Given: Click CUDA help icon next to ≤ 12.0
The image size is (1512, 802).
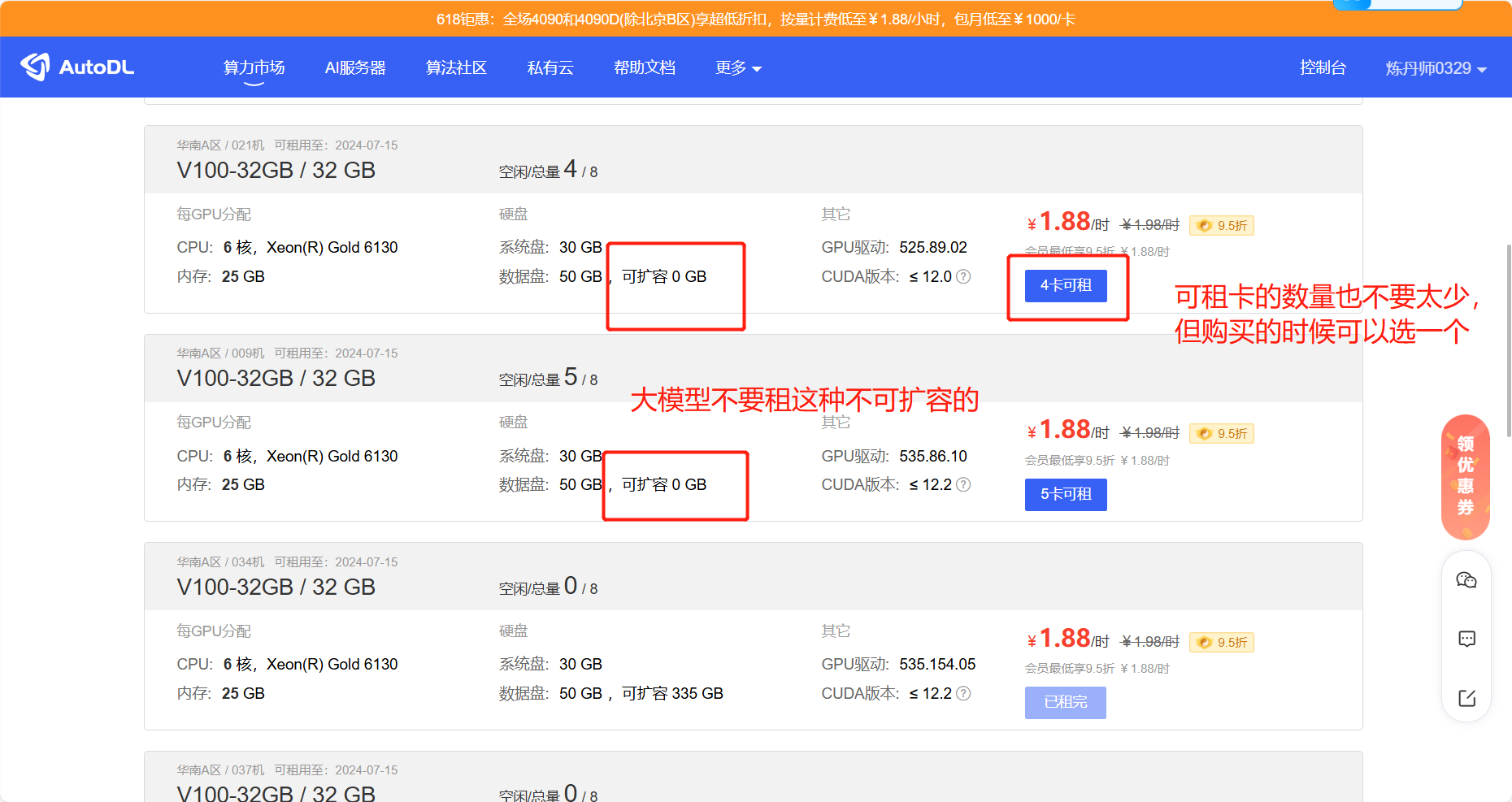Looking at the screenshot, I should (x=963, y=276).
